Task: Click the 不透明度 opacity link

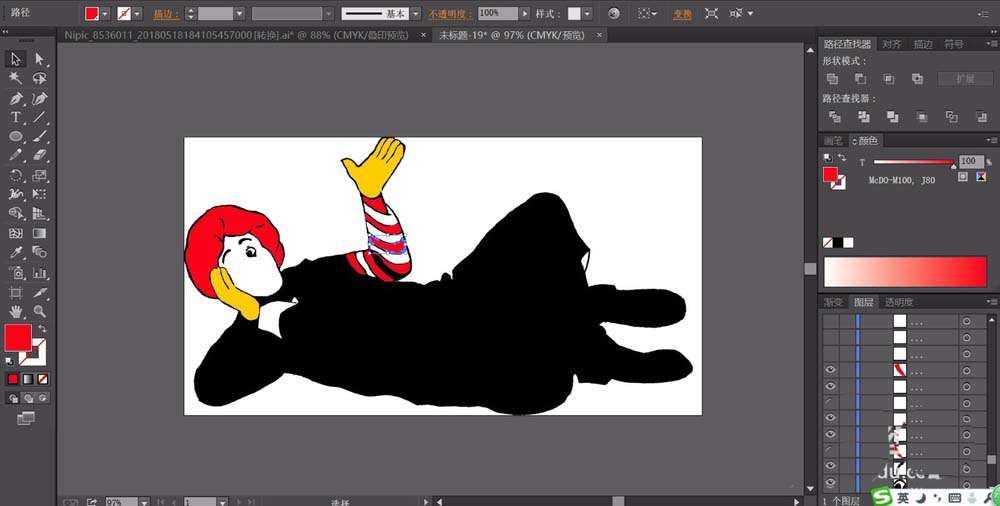Action: coord(450,13)
